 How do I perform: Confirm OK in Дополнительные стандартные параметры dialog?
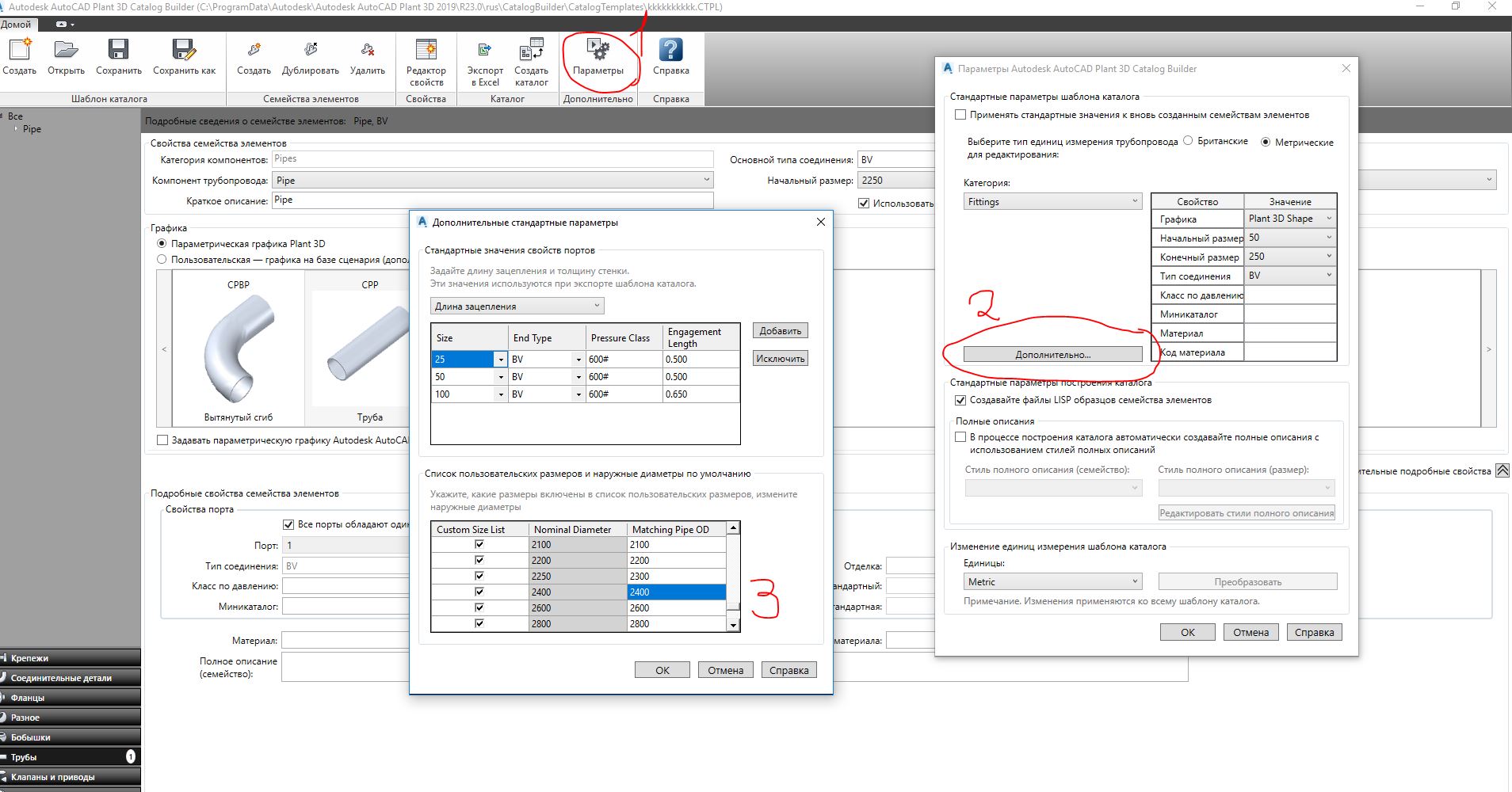pyautogui.click(x=662, y=670)
